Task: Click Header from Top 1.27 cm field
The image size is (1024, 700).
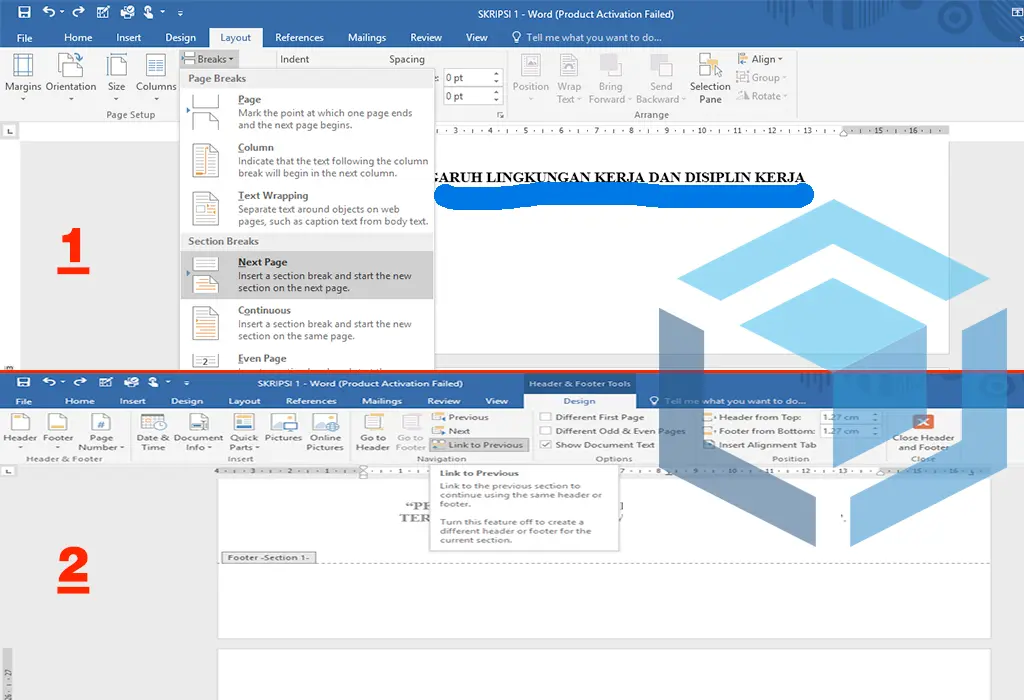Action: pyautogui.click(x=845, y=417)
